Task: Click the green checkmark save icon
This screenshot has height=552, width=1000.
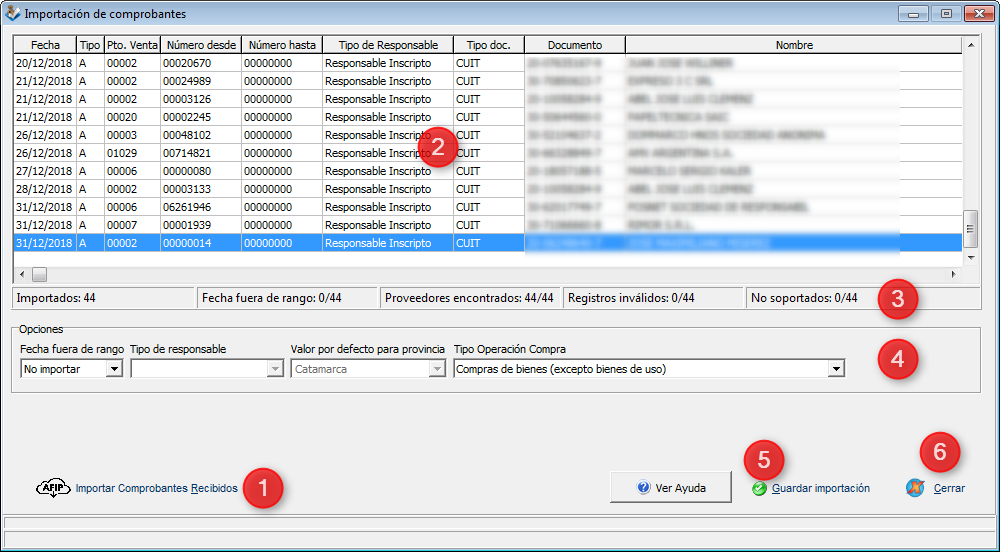Action: point(759,489)
